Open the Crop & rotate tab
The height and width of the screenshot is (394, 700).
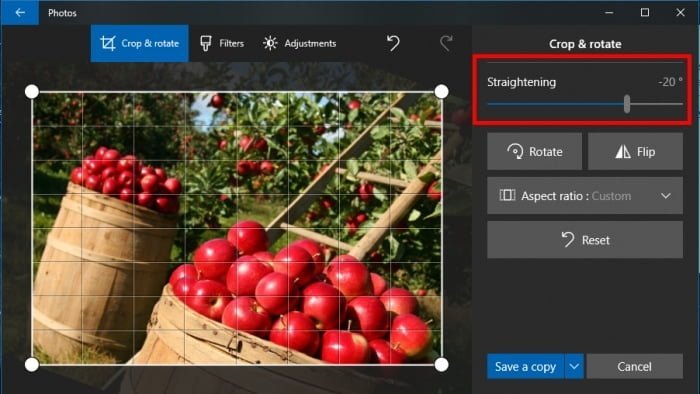click(x=139, y=43)
